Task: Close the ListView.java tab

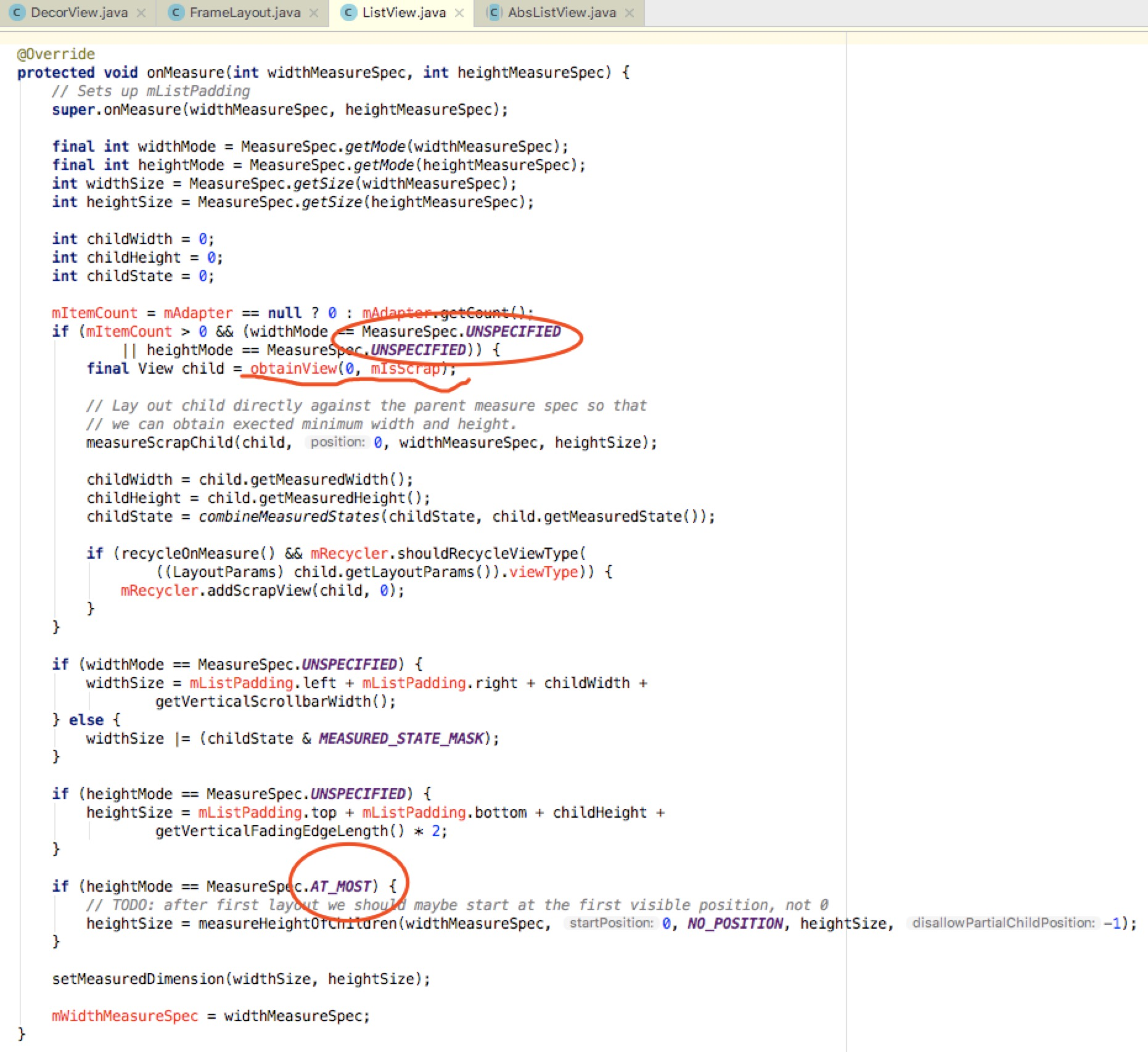Action: pyautogui.click(x=459, y=13)
